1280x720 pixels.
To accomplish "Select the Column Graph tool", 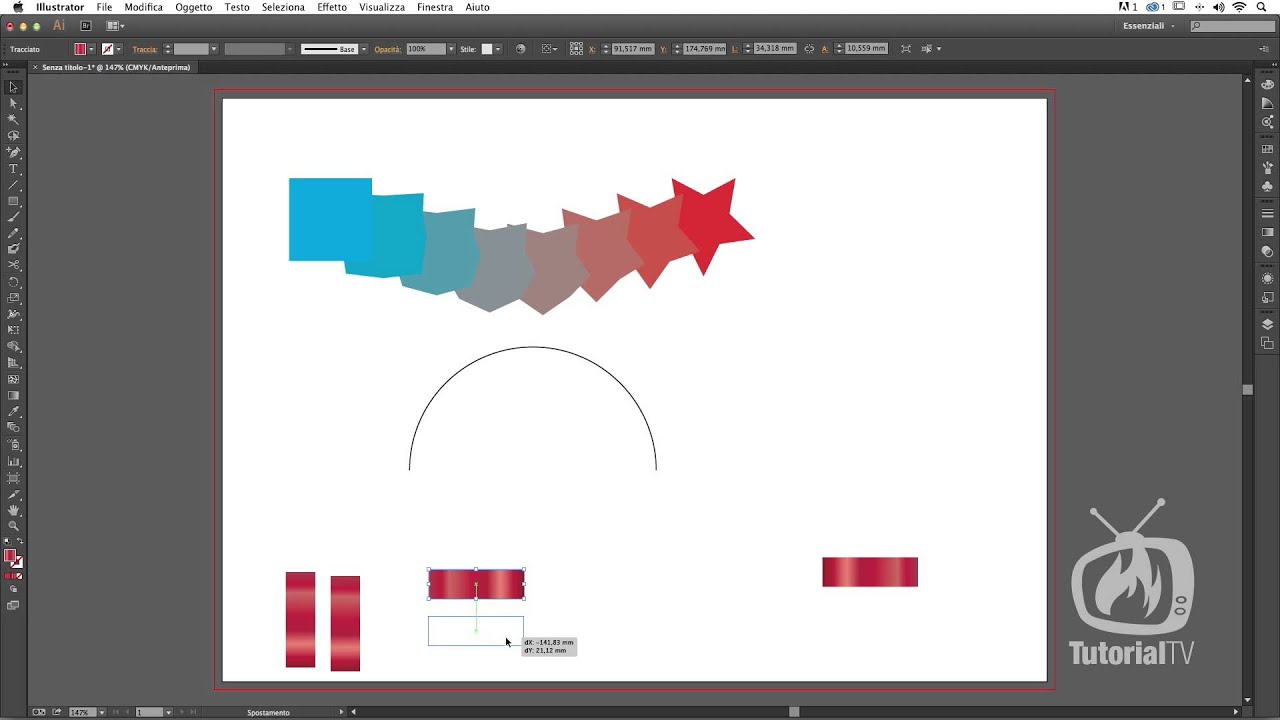I will tap(13, 461).
